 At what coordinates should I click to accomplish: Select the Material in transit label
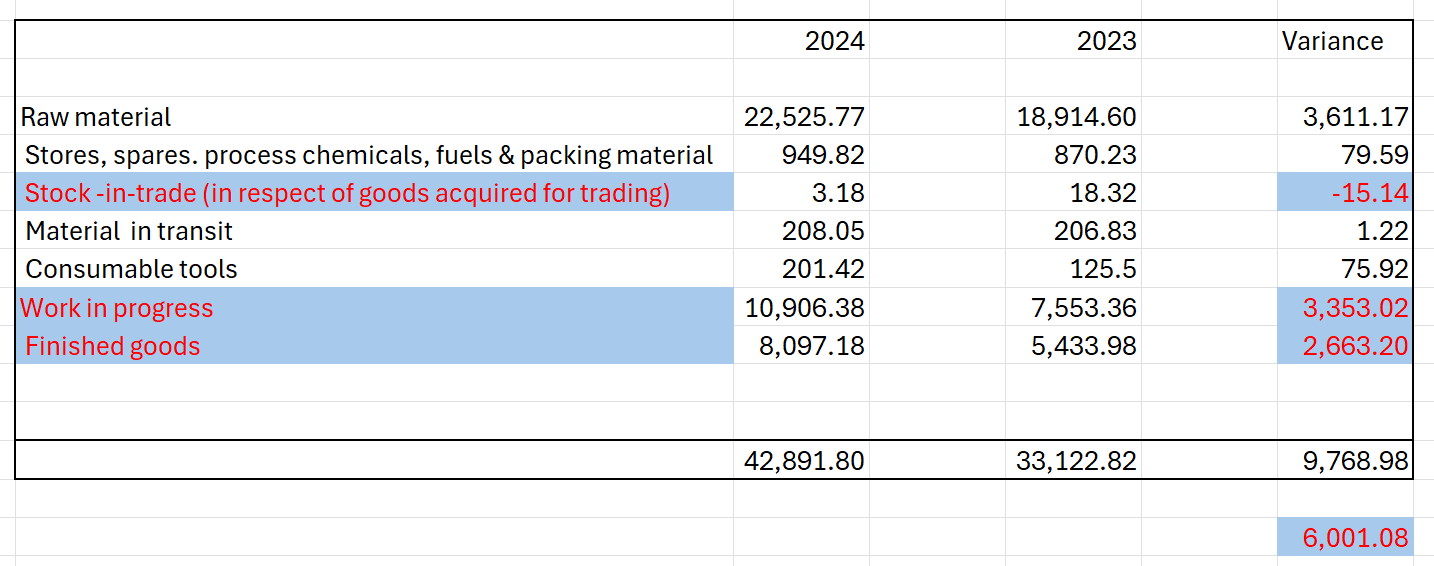point(129,231)
